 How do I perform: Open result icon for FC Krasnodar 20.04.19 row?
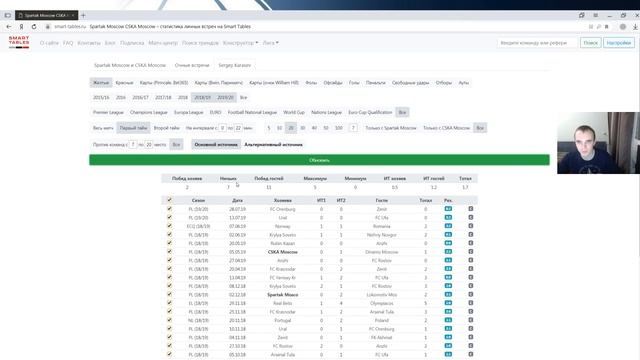(x=448, y=269)
